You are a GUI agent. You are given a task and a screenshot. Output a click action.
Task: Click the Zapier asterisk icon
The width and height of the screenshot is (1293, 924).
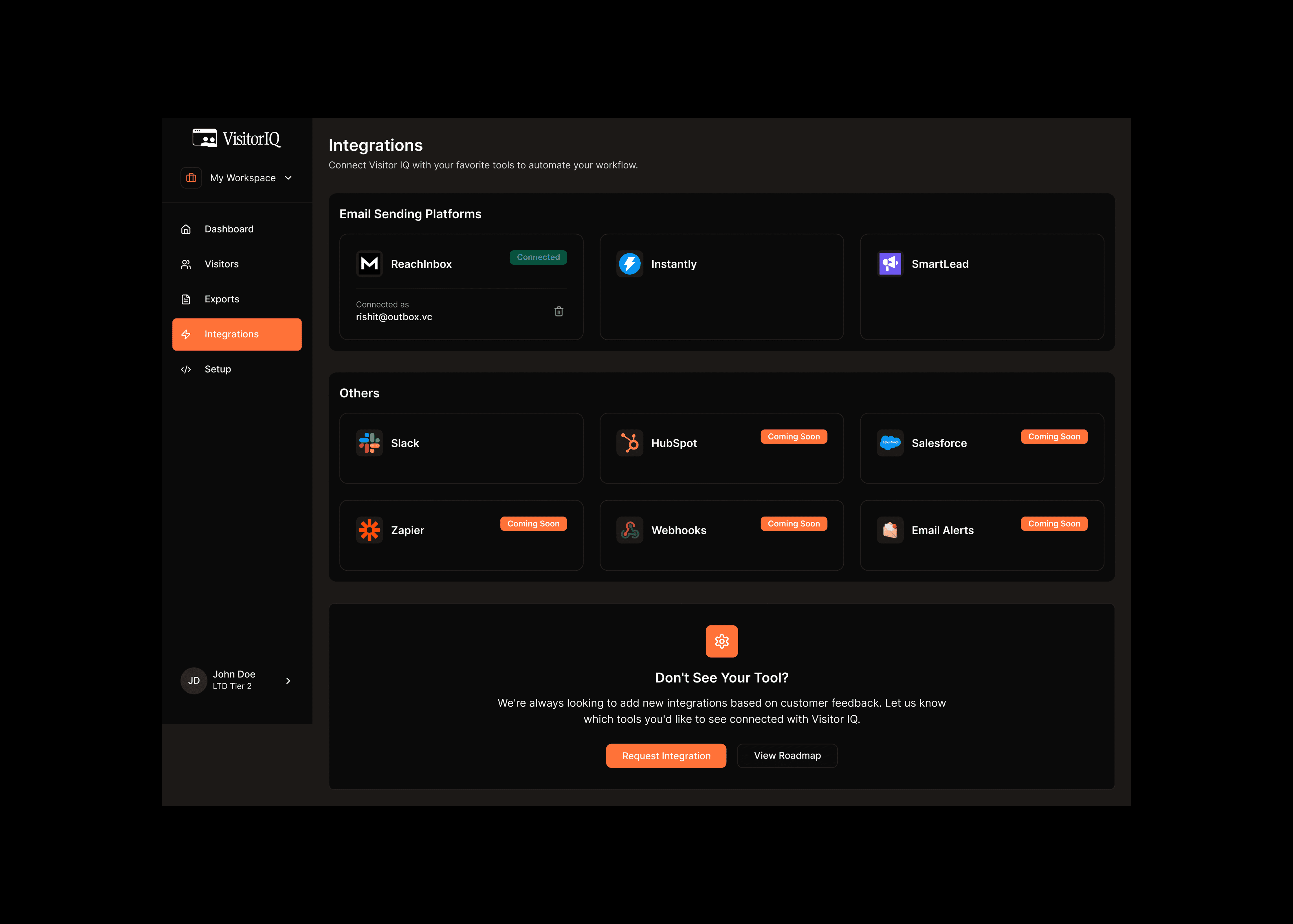pyautogui.click(x=369, y=530)
